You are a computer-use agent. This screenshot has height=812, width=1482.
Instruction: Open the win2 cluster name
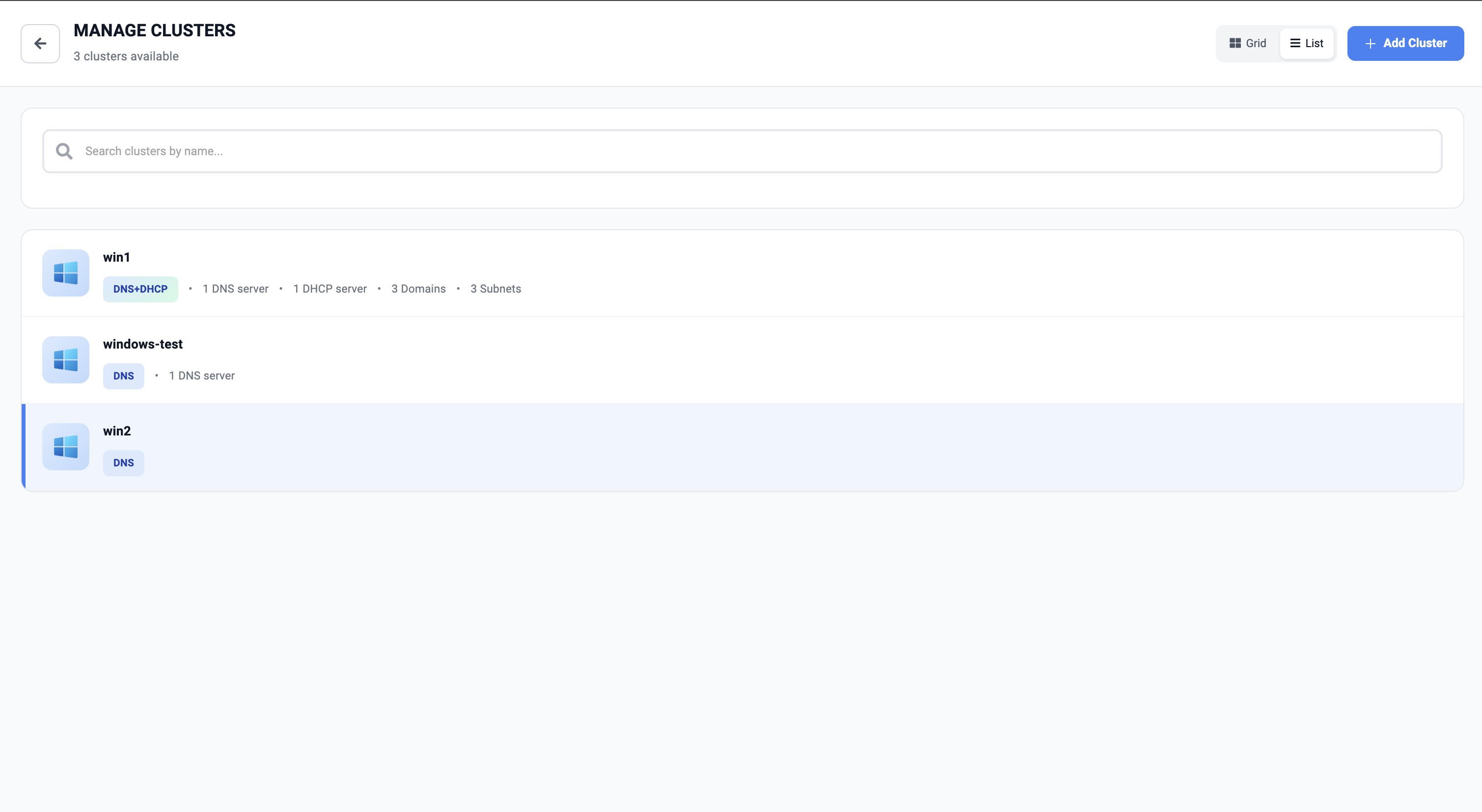(117, 431)
